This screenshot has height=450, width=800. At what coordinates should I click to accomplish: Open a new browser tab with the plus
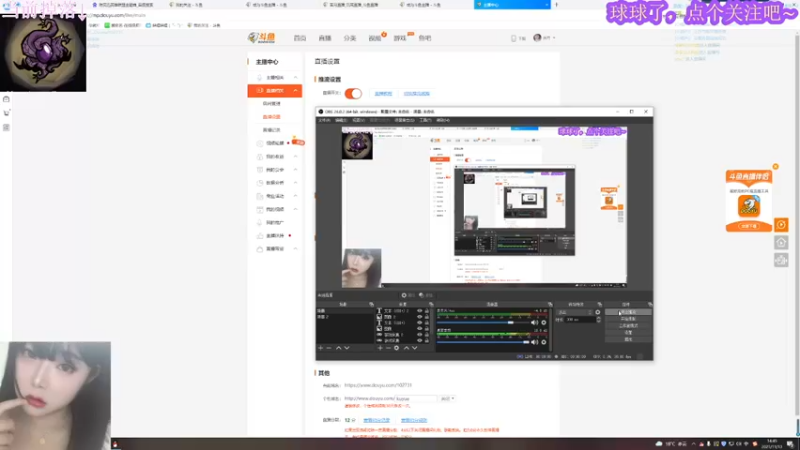(x=557, y=5)
